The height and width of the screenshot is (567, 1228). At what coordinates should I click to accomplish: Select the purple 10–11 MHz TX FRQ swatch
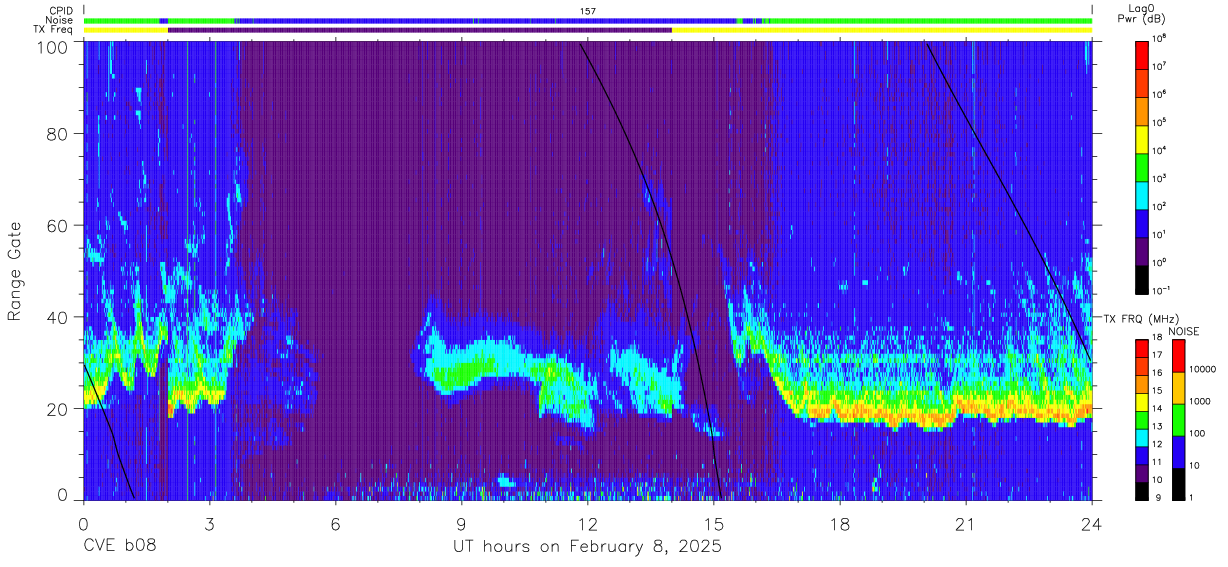(x=1142, y=473)
